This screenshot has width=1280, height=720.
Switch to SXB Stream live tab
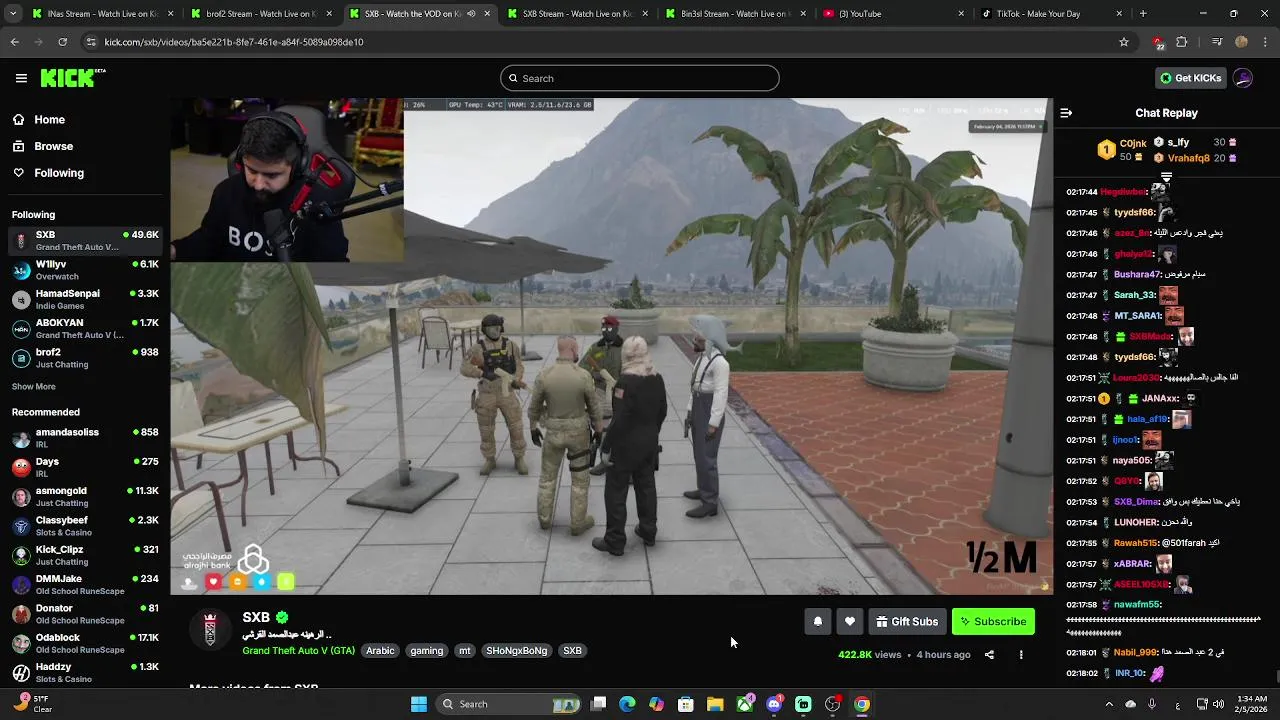[577, 14]
